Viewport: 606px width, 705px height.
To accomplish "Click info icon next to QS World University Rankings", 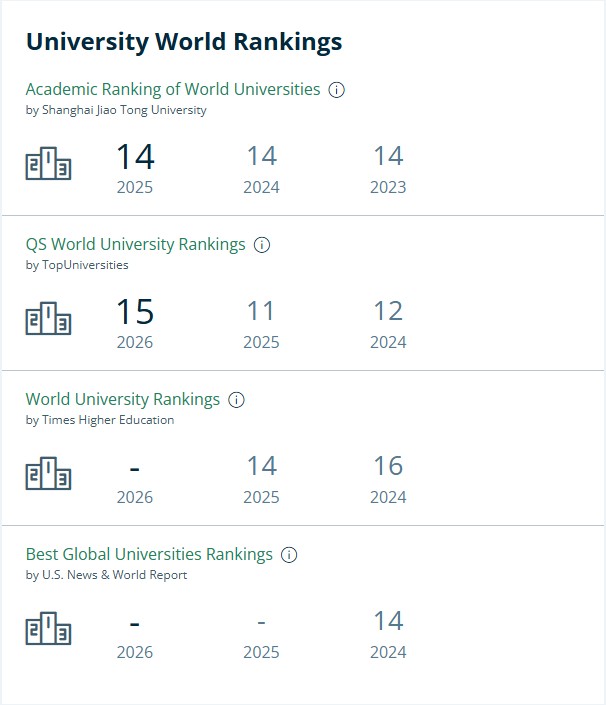I will click(262, 245).
